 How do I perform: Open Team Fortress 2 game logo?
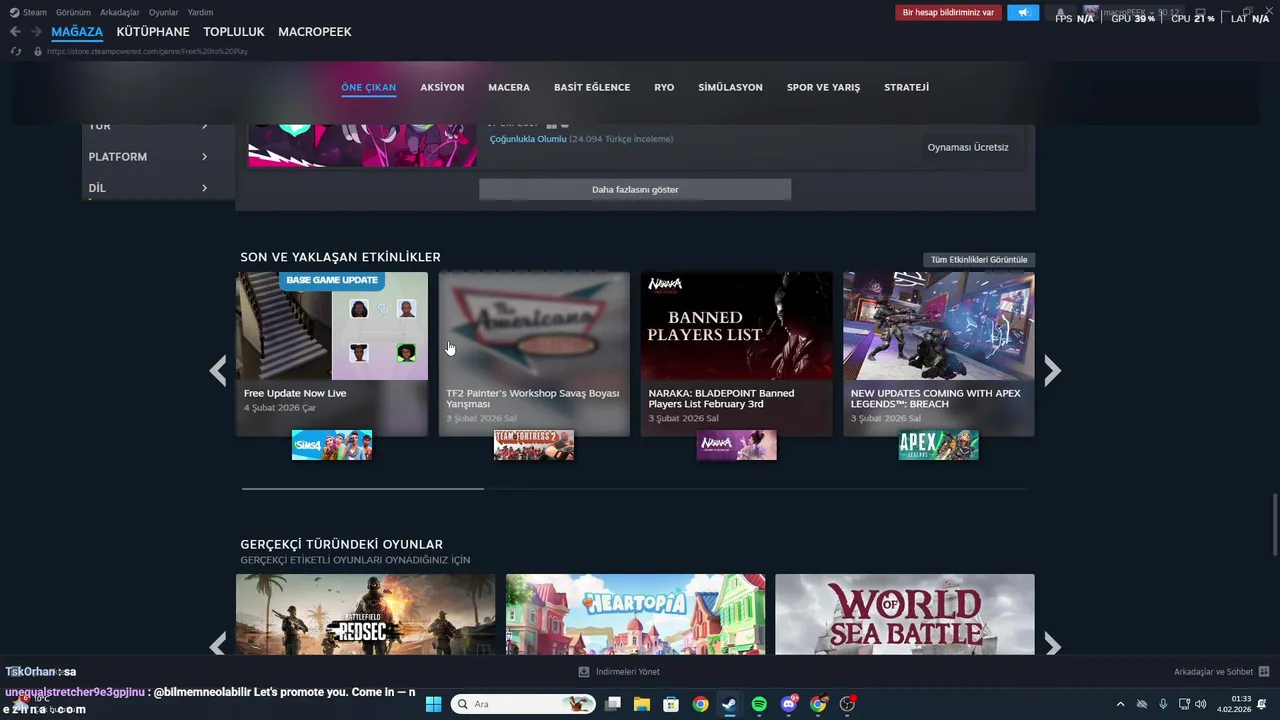tap(534, 445)
